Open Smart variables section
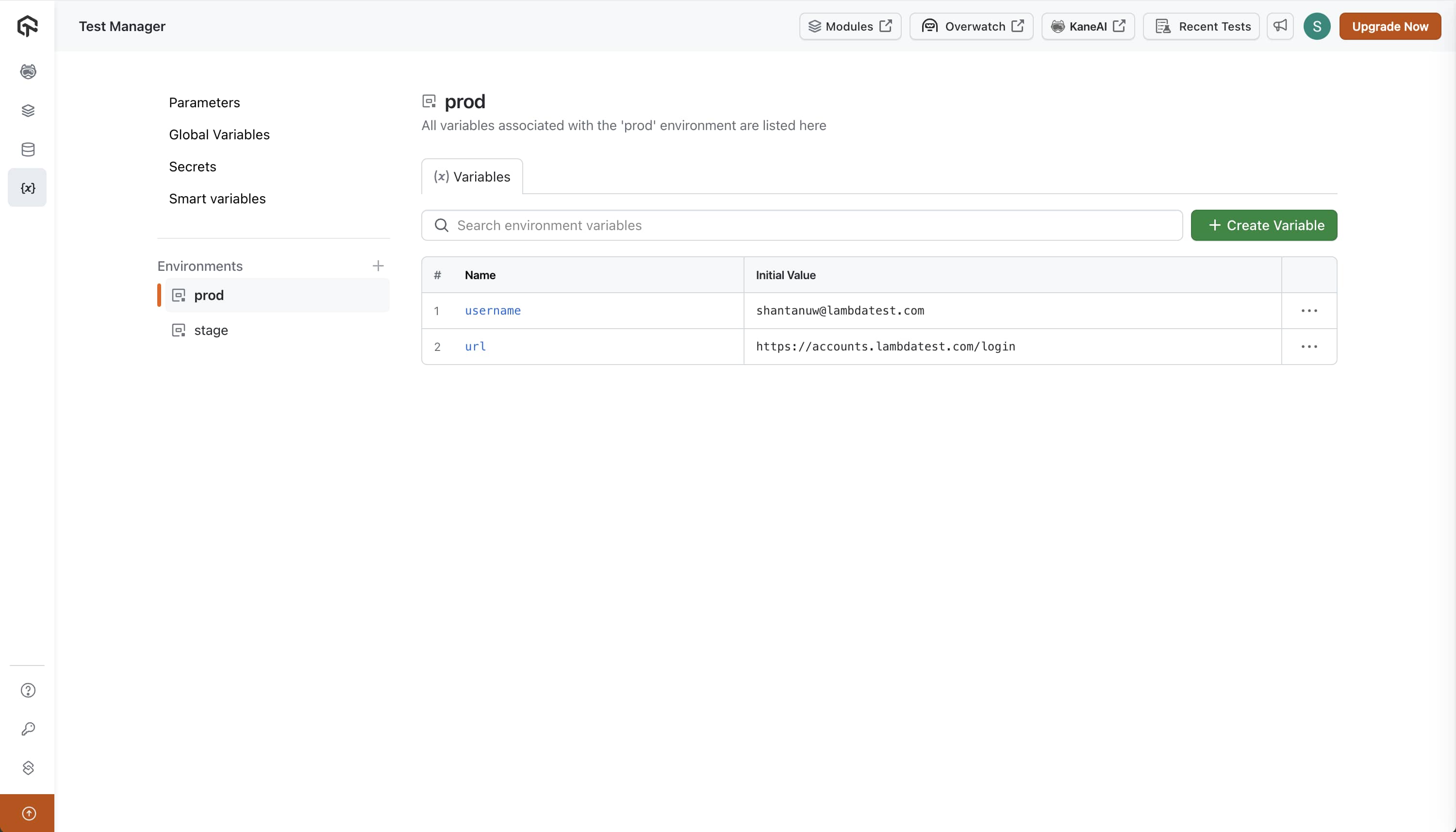1456x832 pixels. [217, 199]
